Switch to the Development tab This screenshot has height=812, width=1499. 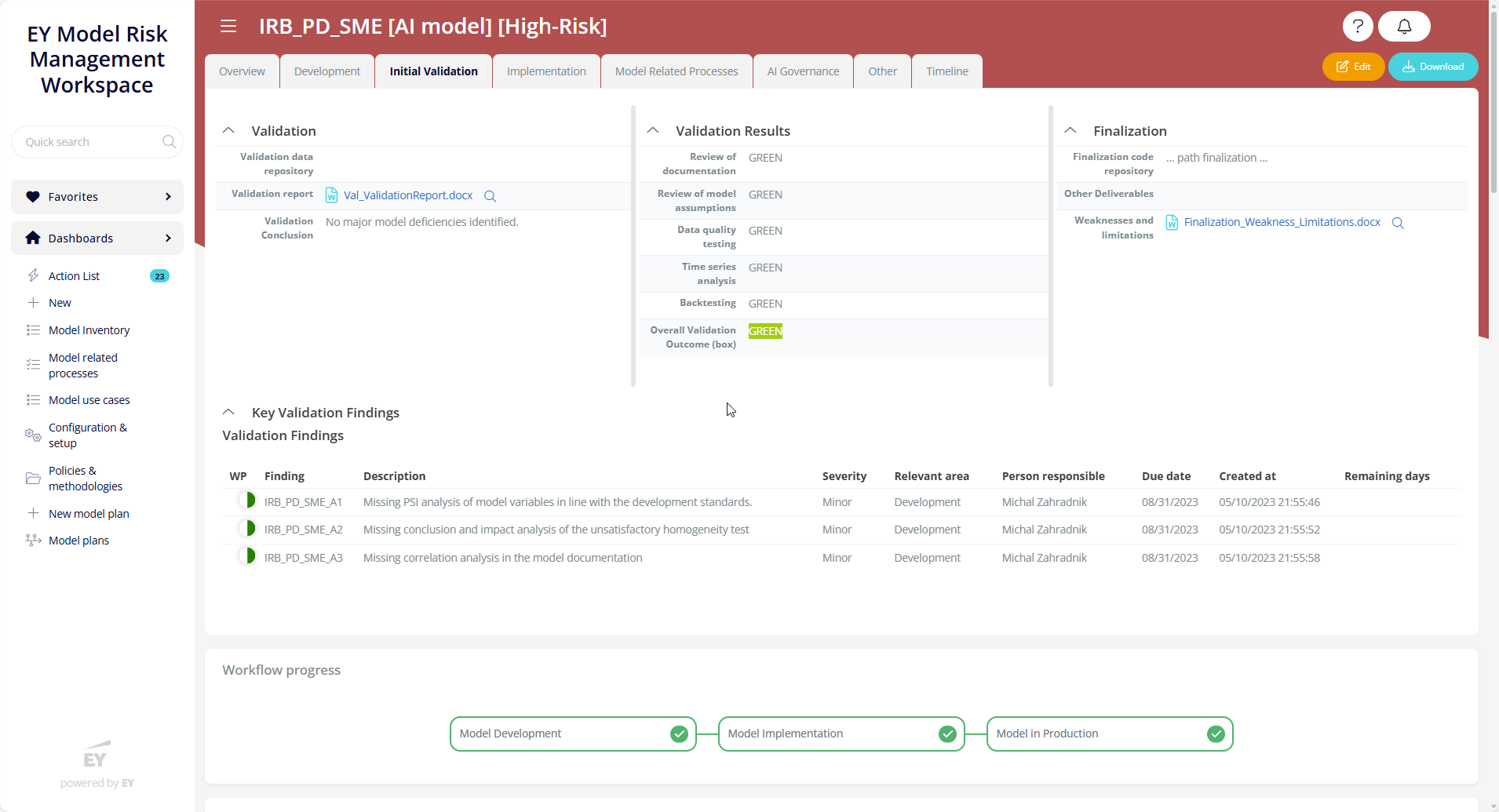coord(327,71)
